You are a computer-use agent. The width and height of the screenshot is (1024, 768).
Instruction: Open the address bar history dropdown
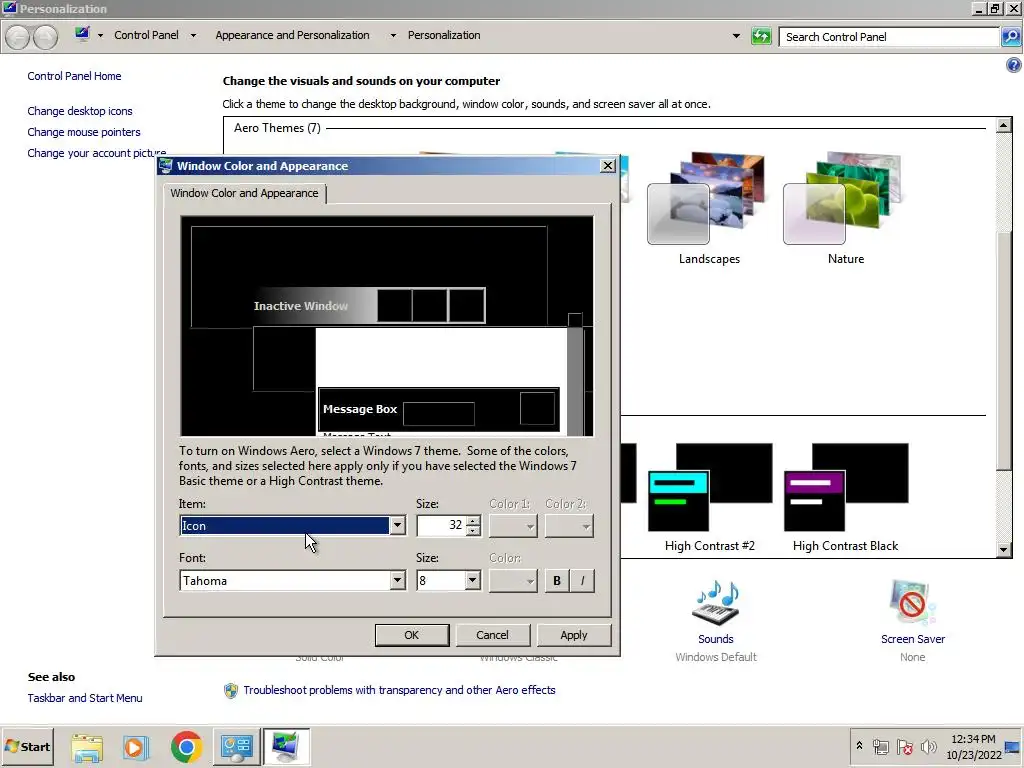[736, 36]
